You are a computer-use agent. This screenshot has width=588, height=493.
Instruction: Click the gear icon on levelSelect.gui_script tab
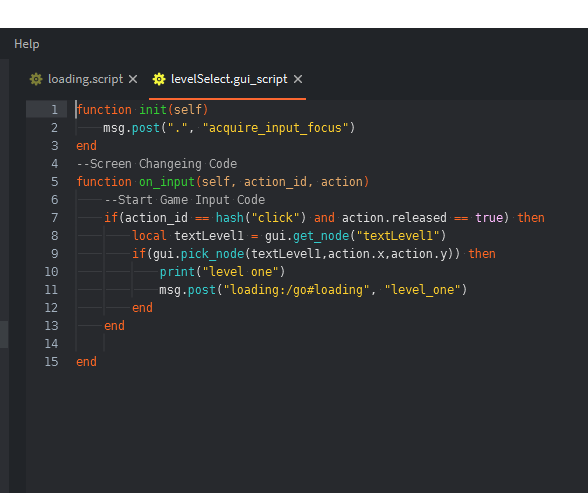coord(159,79)
